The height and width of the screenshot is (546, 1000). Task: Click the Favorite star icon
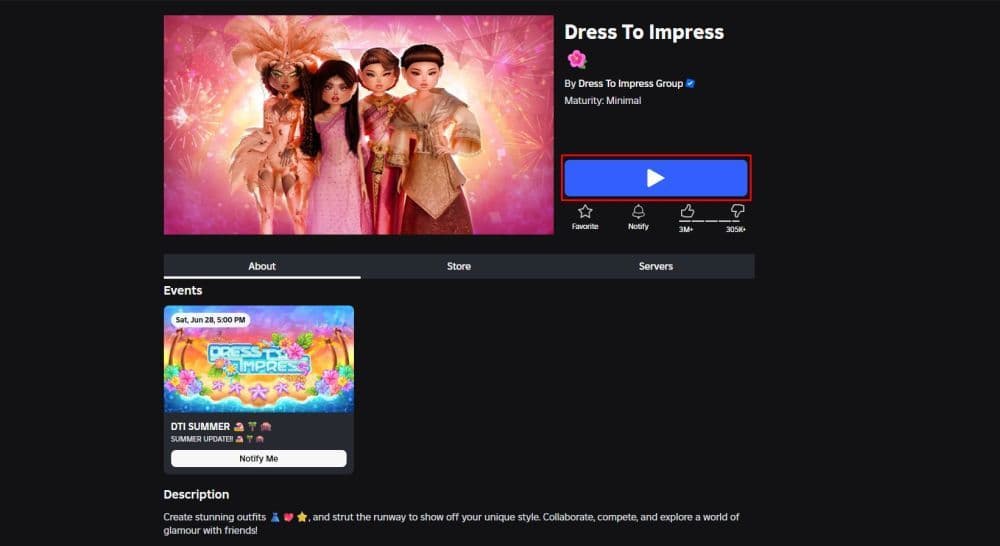click(585, 212)
